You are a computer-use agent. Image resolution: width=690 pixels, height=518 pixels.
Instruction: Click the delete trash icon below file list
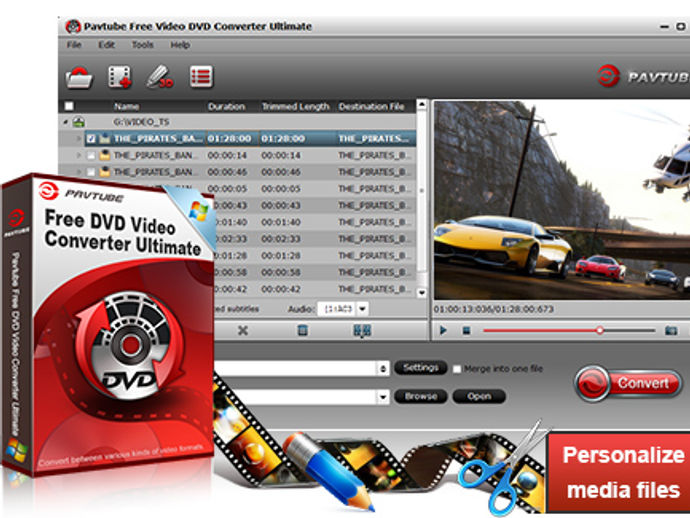pyautogui.click(x=302, y=330)
